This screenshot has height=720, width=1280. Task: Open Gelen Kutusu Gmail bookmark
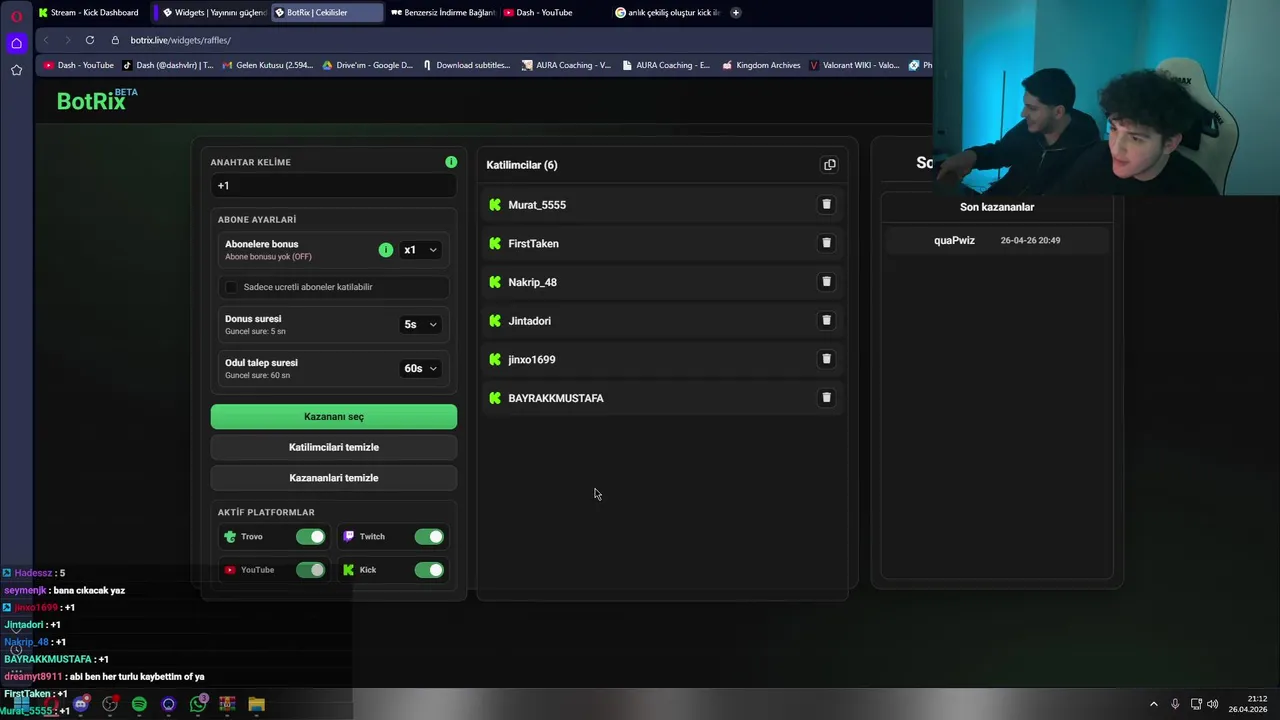268,65
